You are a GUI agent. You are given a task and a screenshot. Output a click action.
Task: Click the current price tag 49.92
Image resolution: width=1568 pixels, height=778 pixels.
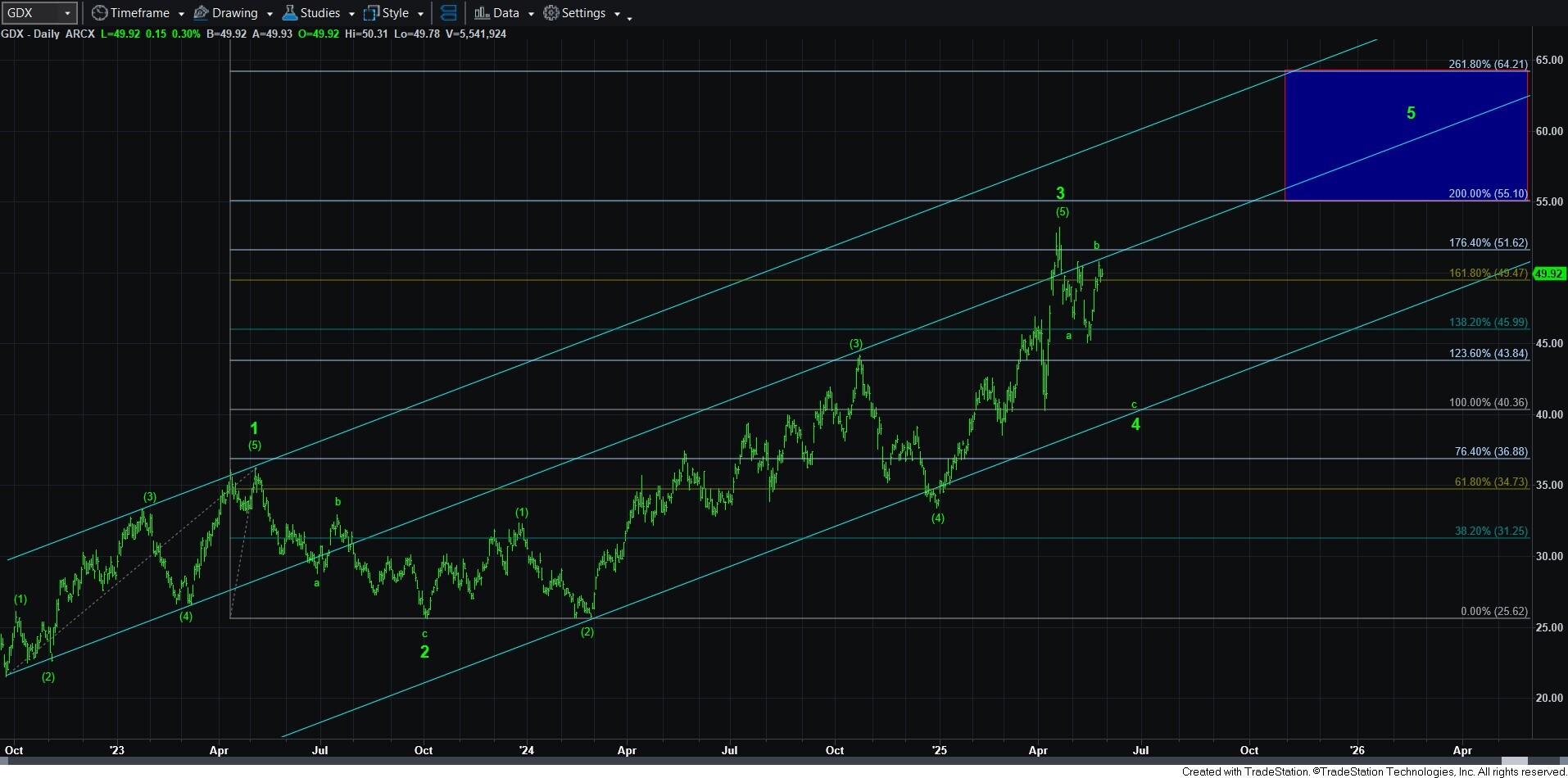1548,274
